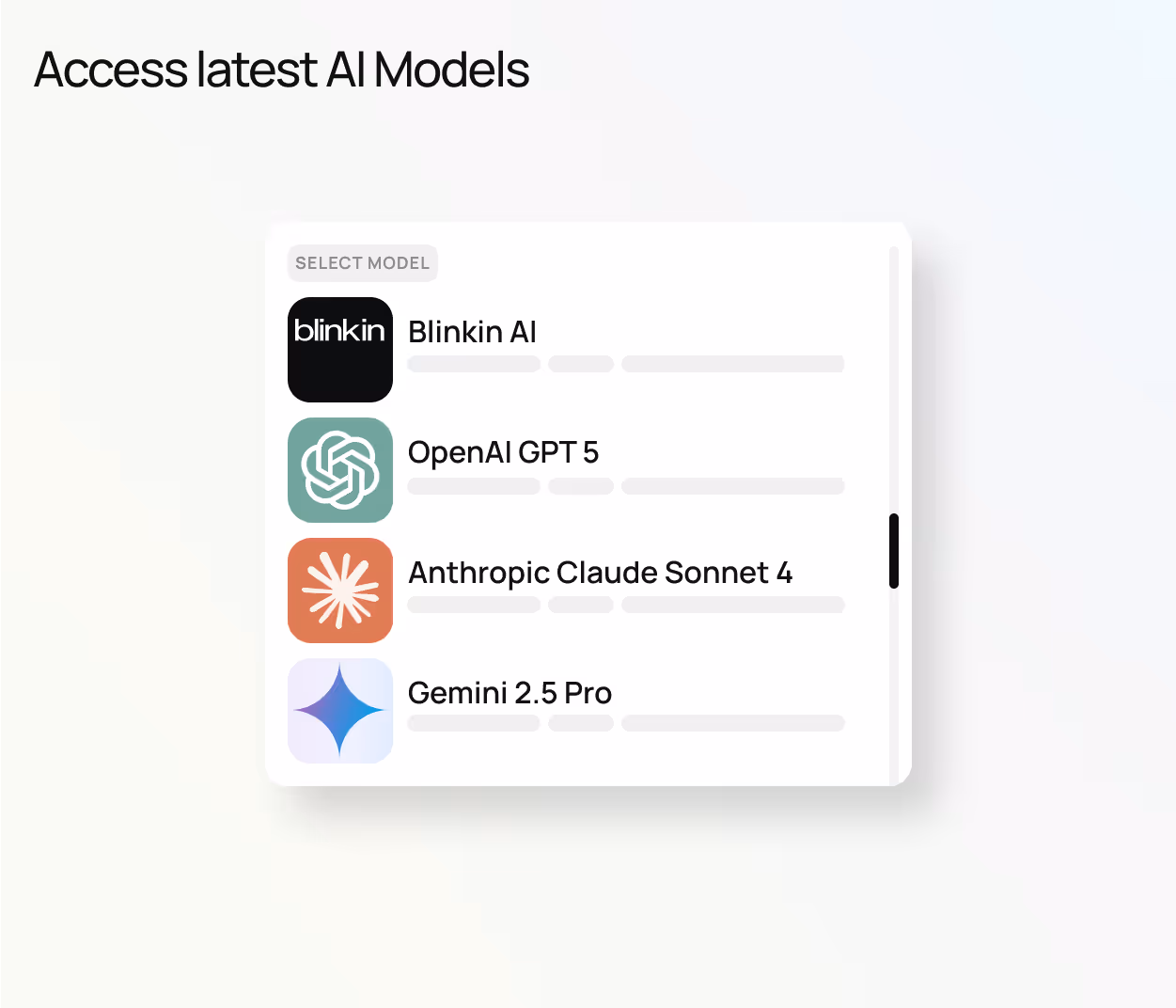Click scrollbar track below the thumb
The height and width of the screenshot is (1008, 1176).
click(x=894, y=686)
